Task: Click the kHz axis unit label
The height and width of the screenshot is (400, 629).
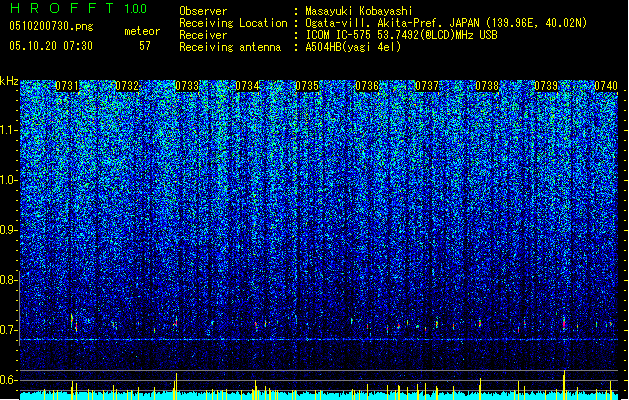Action: (9, 81)
